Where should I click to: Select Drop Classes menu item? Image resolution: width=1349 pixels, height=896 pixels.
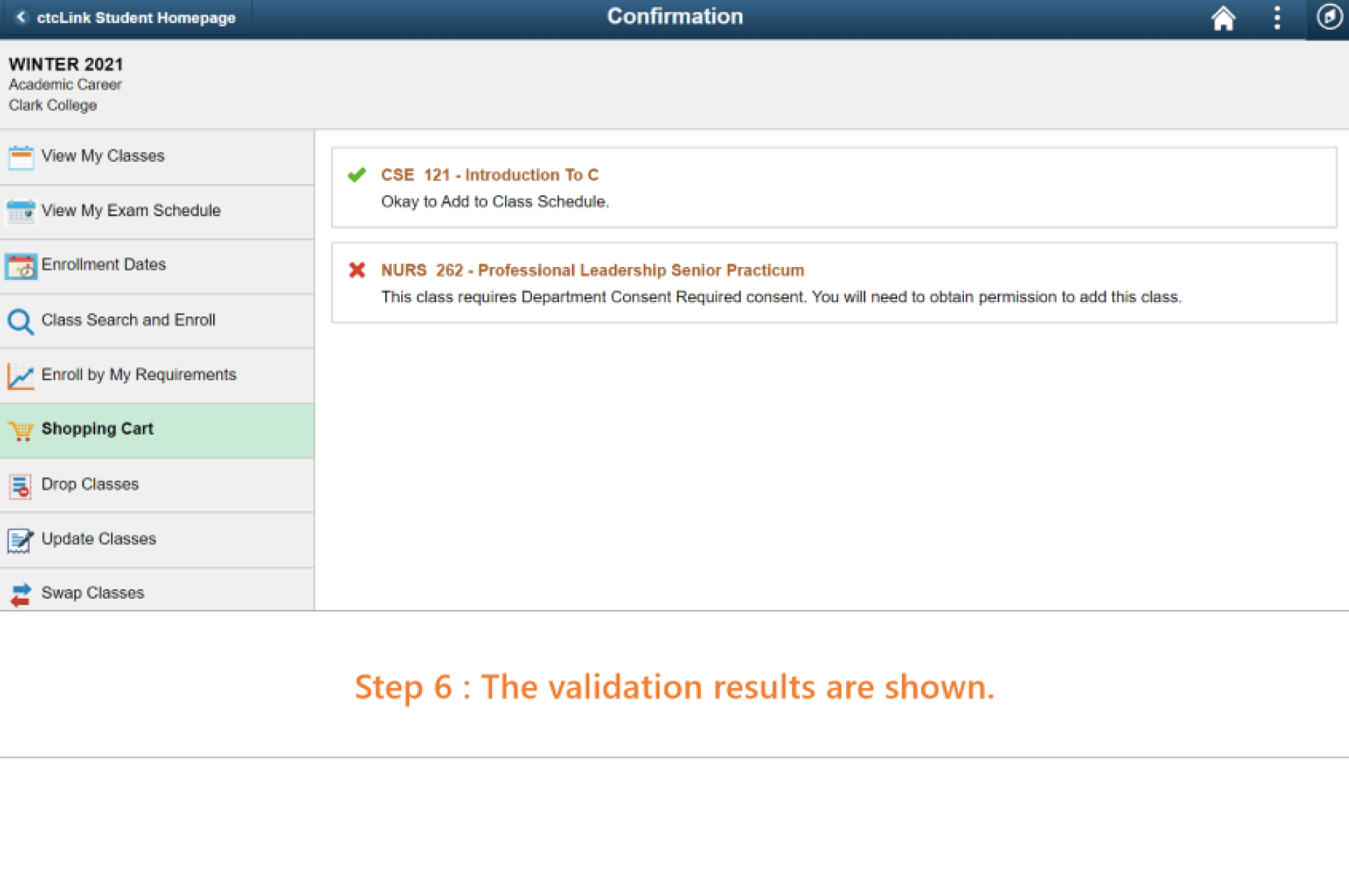pyautogui.click(x=90, y=485)
